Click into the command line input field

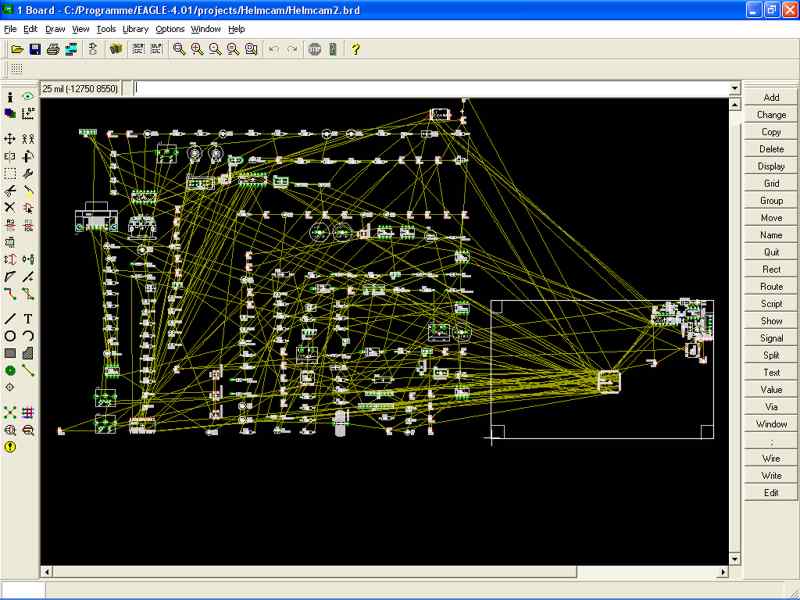[430, 88]
